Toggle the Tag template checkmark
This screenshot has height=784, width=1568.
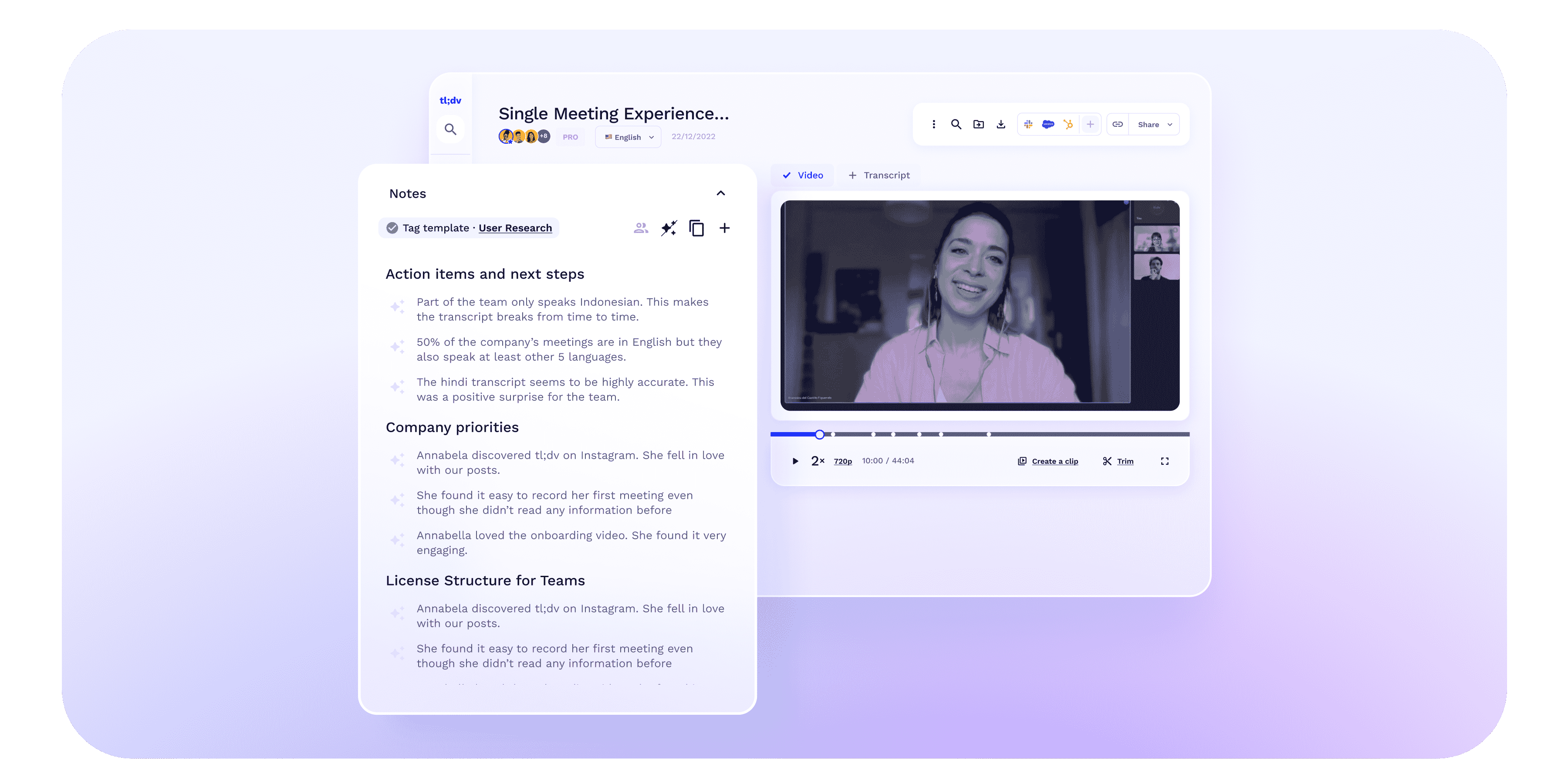pos(392,228)
